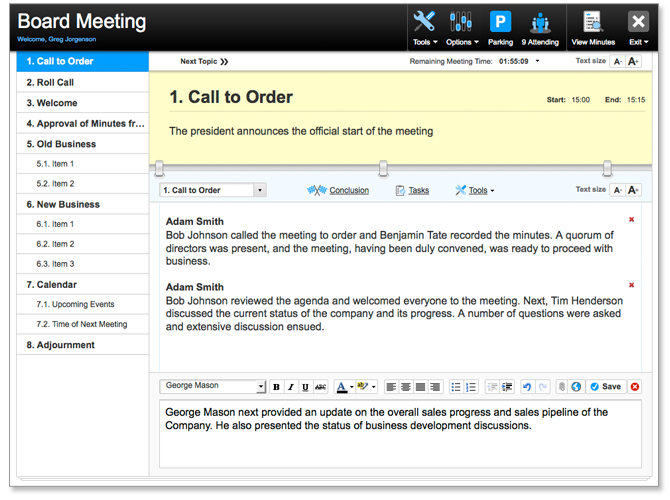Toggle underline formatting
Screen dimensions: 670x500
click(x=305, y=387)
